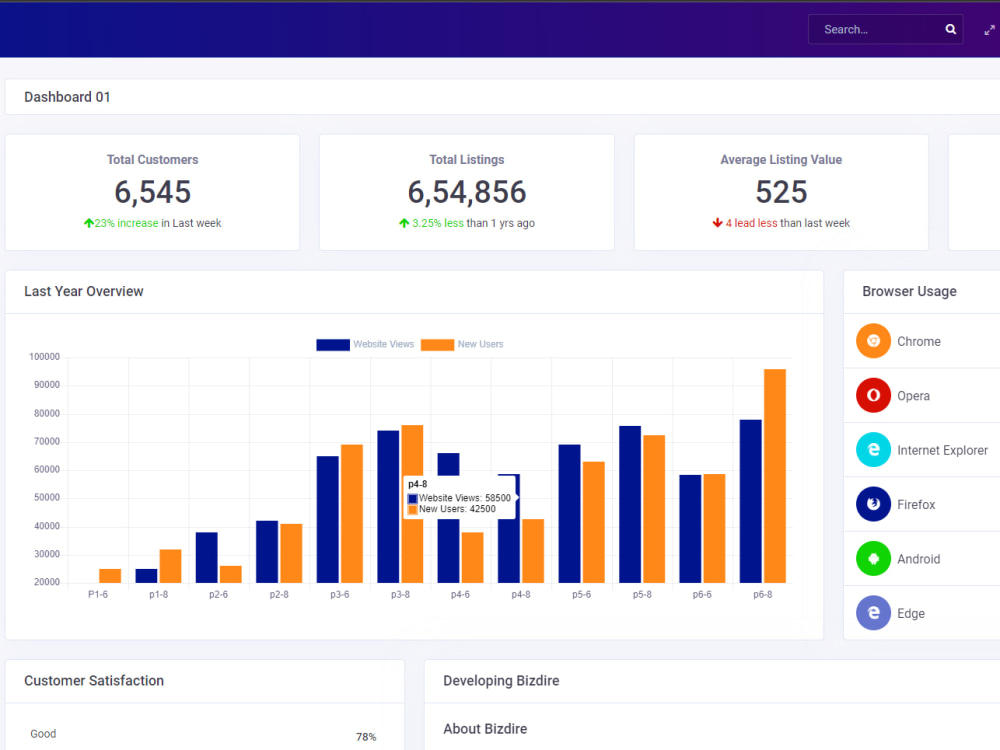The height and width of the screenshot is (750, 1000).
Task: Click the green up arrow under Total Listings
Action: [404, 223]
